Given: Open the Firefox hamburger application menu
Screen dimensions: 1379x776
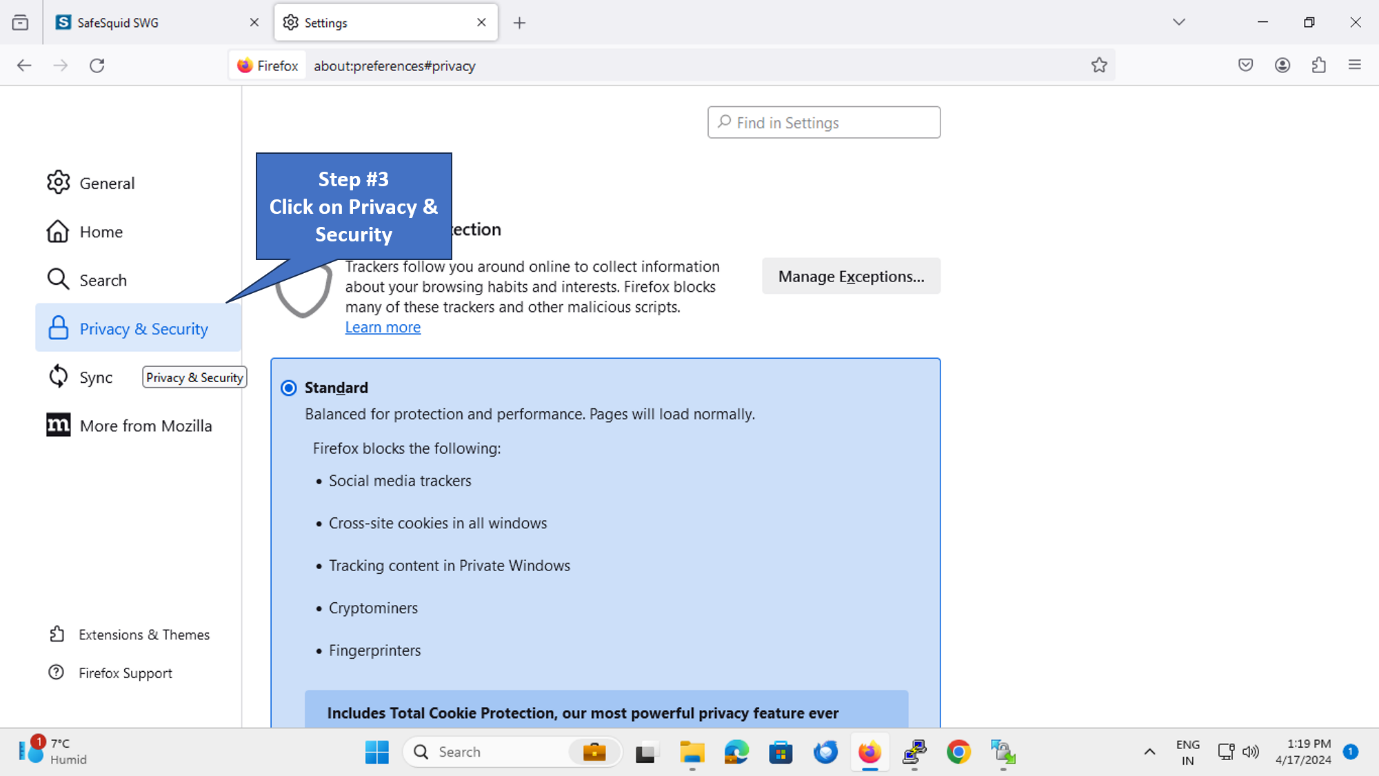Looking at the screenshot, I should pyautogui.click(x=1355, y=65).
